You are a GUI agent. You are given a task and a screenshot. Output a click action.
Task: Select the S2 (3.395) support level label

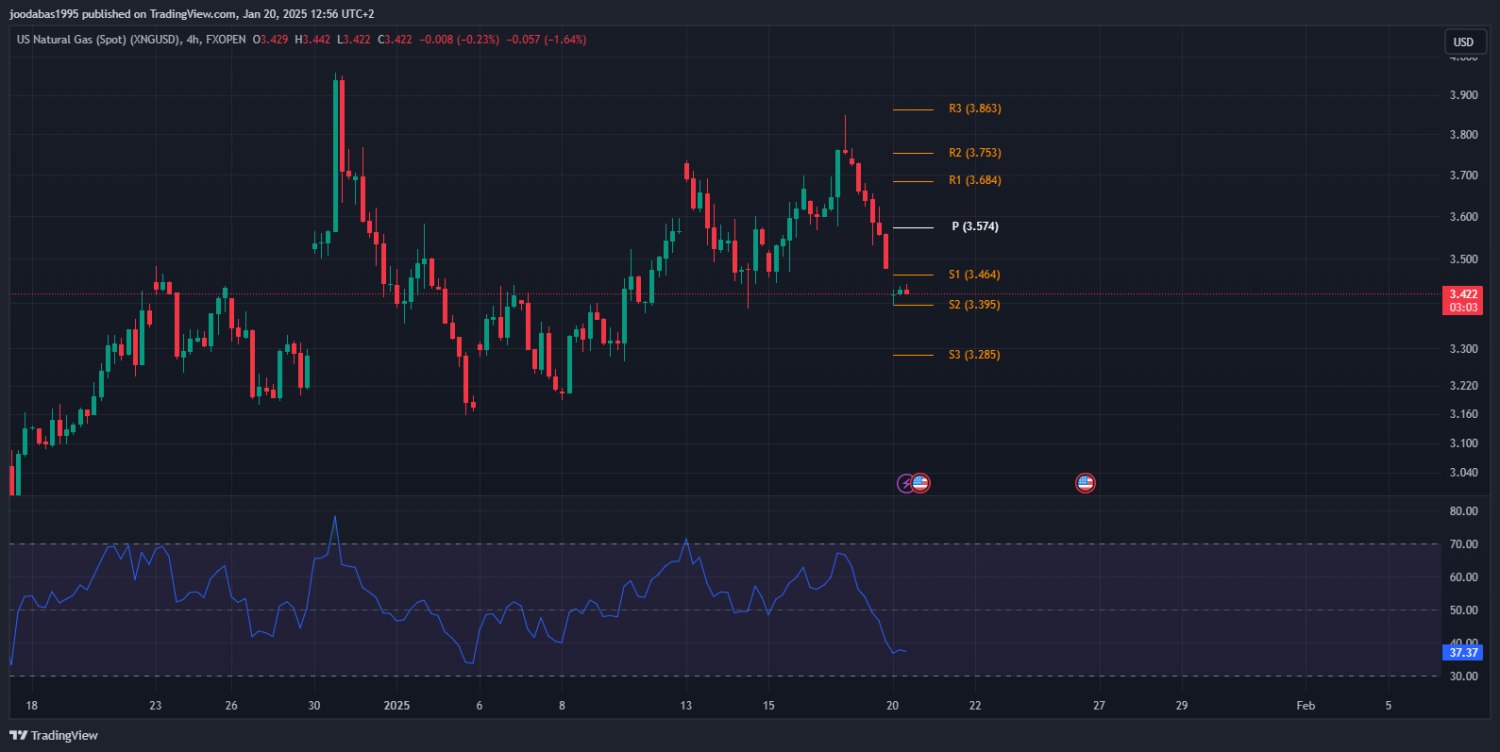pos(974,304)
